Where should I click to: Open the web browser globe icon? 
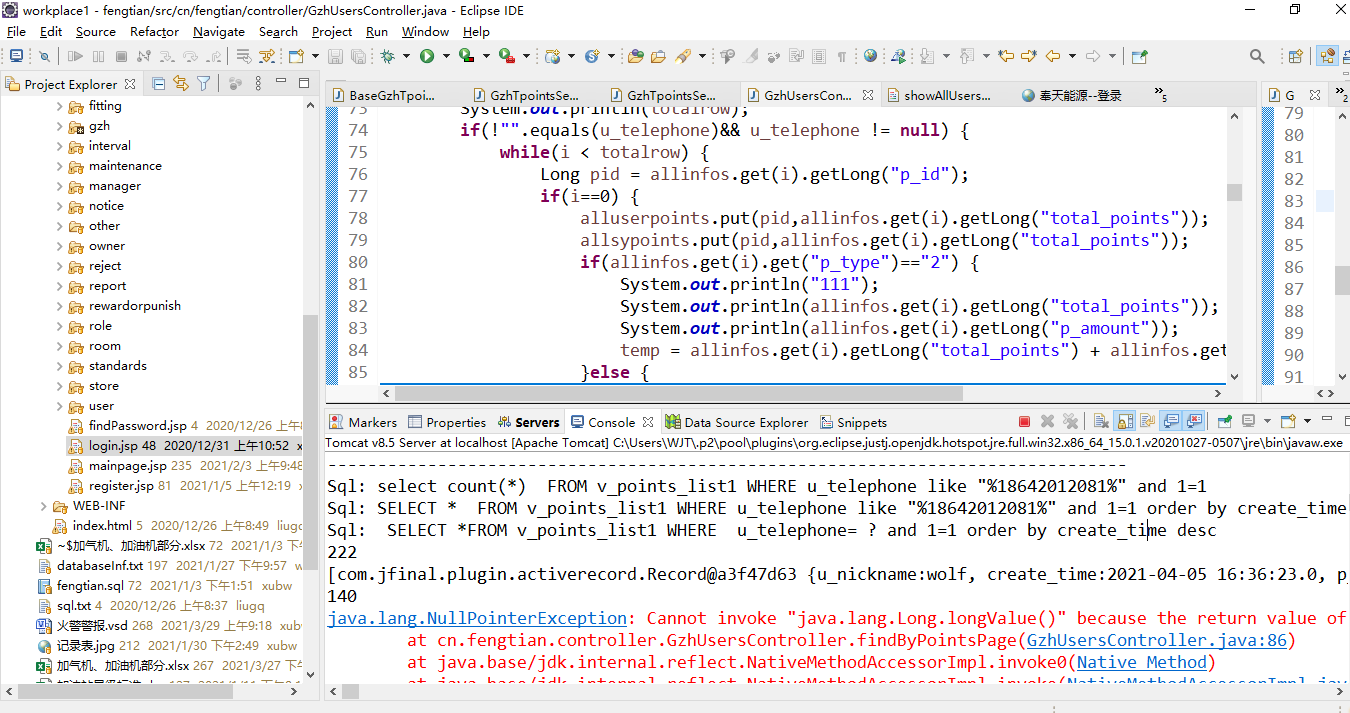click(x=870, y=57)
